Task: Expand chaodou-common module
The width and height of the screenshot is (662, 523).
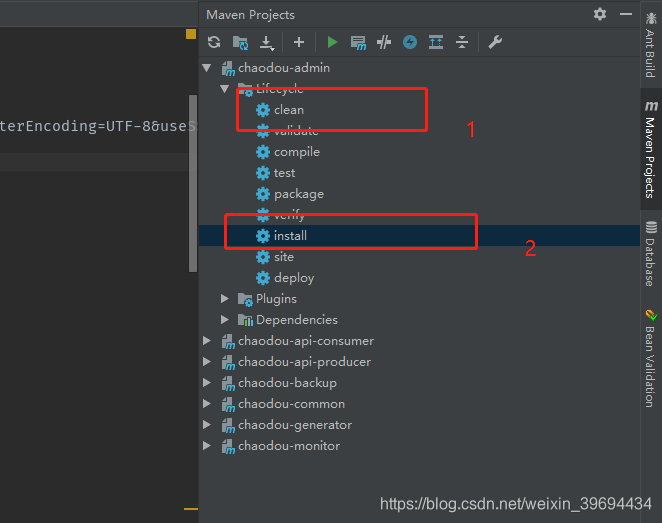Action: coord(207,404)
